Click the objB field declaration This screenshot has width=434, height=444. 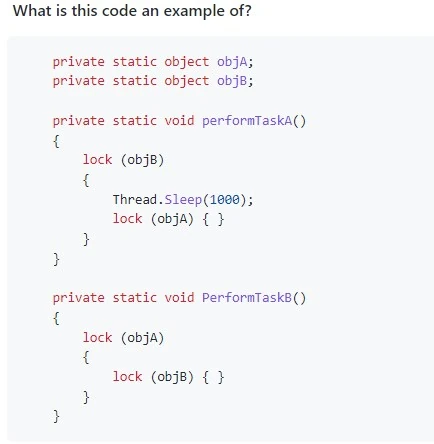pos(153,81)
